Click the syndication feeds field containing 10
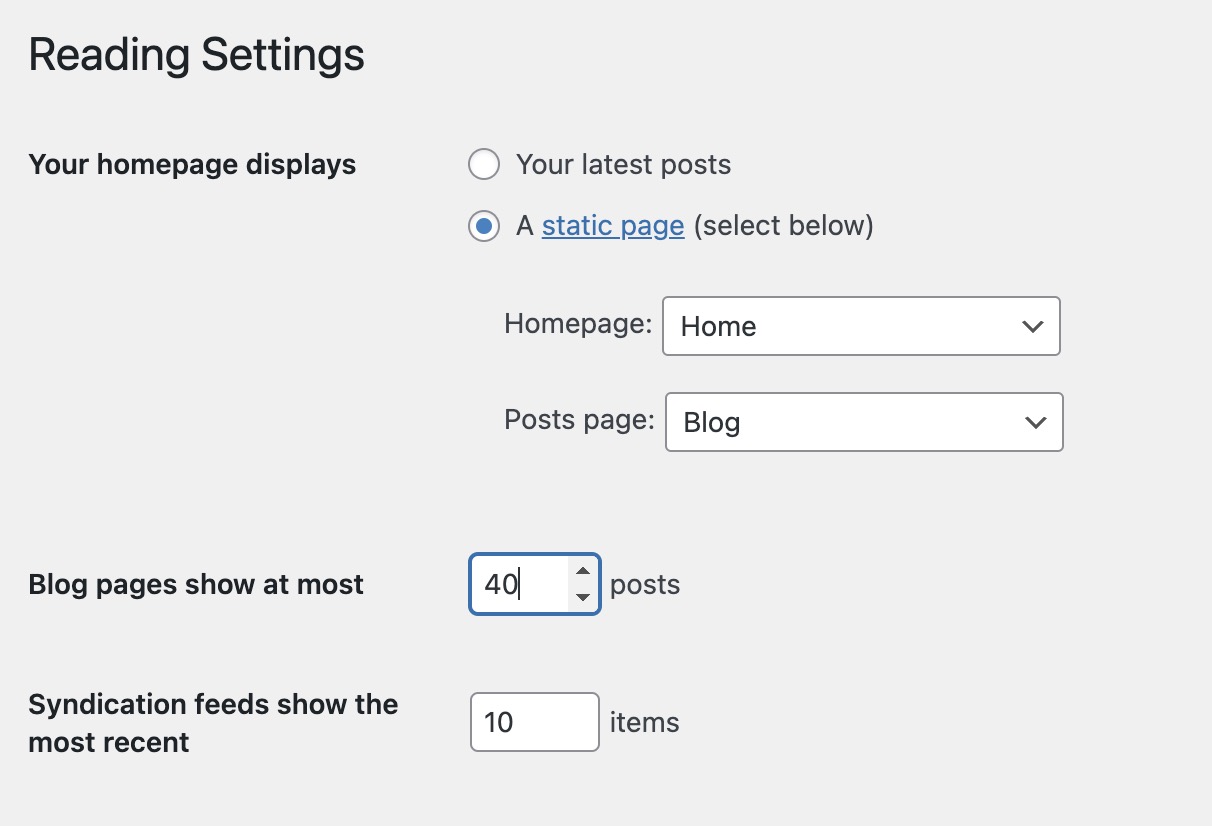1212x826 pixels. tap(534, 722)
